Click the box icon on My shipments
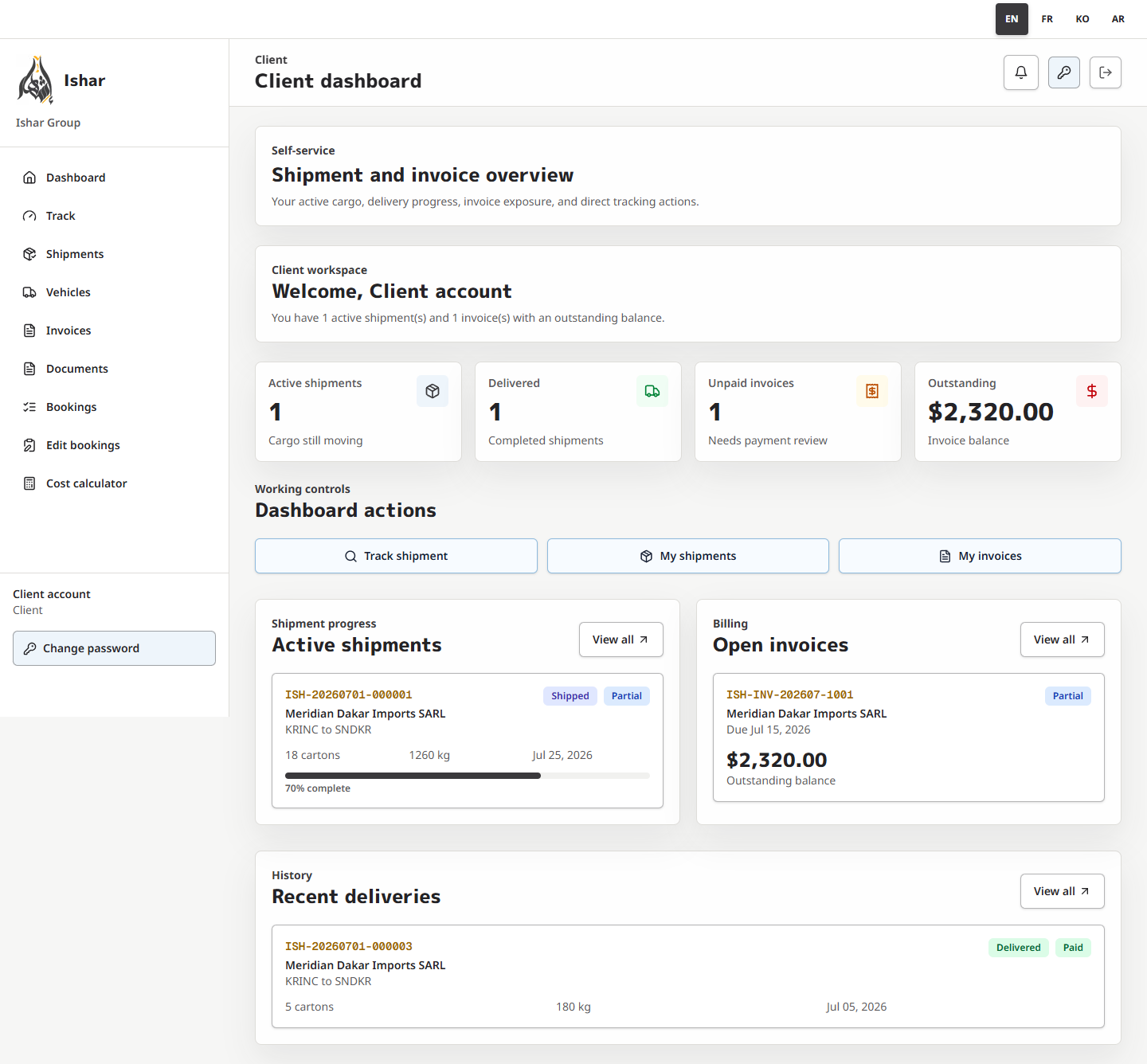The height and width of the screenshot is (1064, 1147). 647,556
